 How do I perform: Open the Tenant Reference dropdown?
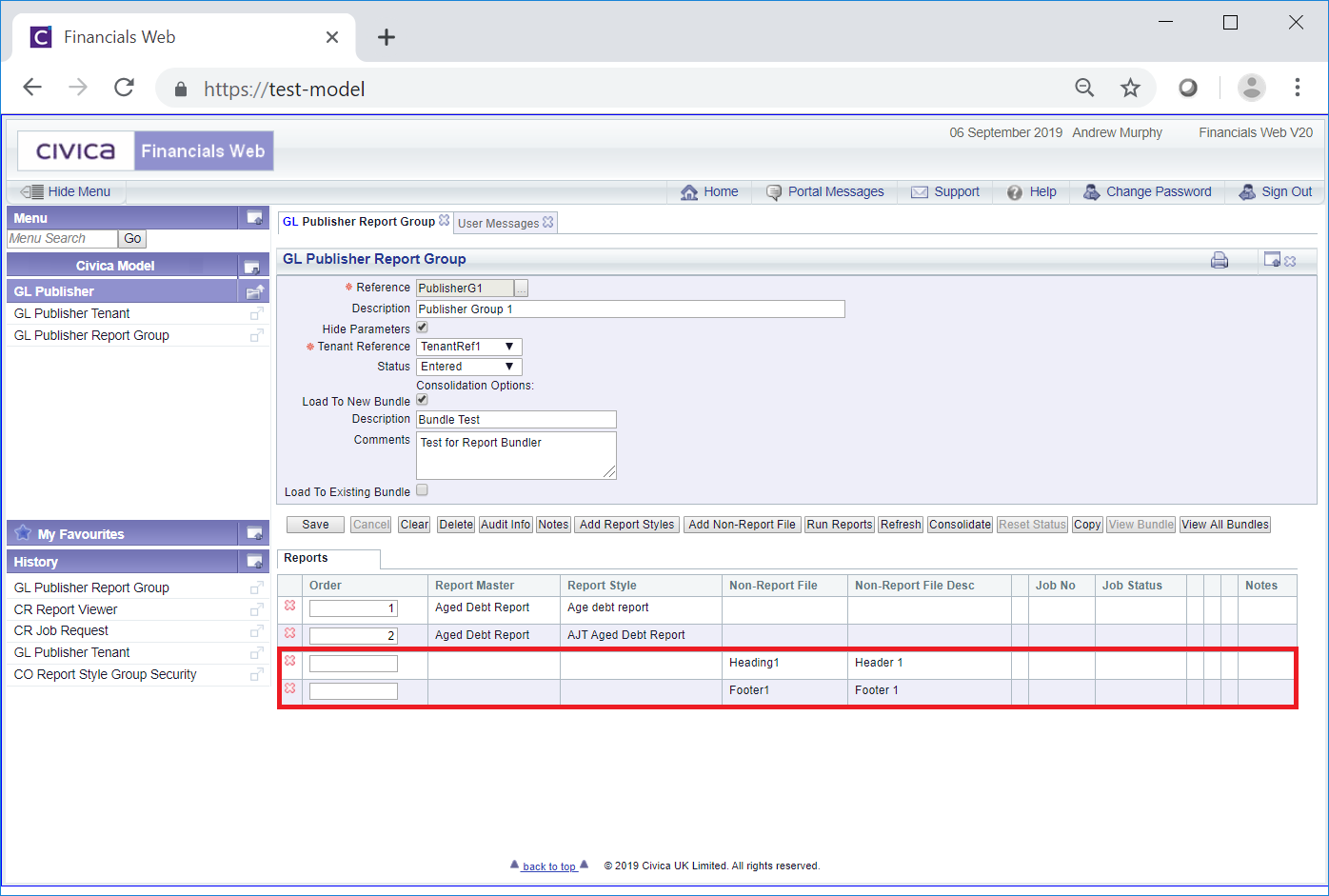tap(469, 347)
